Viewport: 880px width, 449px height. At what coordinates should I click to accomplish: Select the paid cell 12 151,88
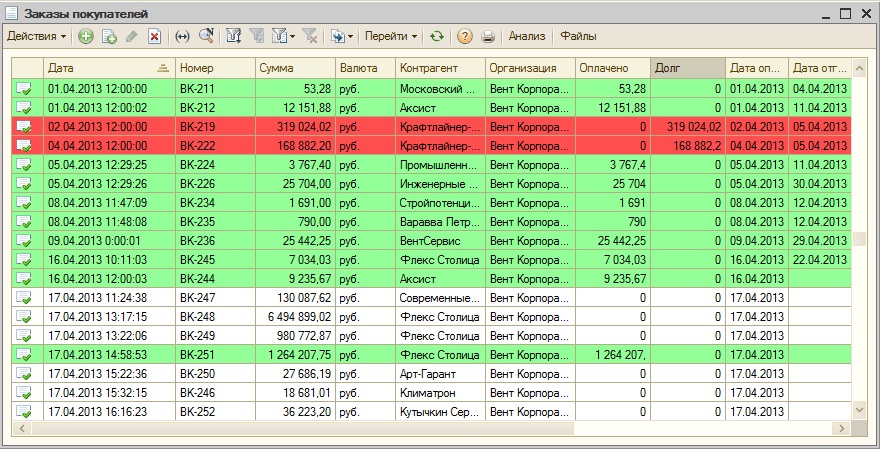612,108
